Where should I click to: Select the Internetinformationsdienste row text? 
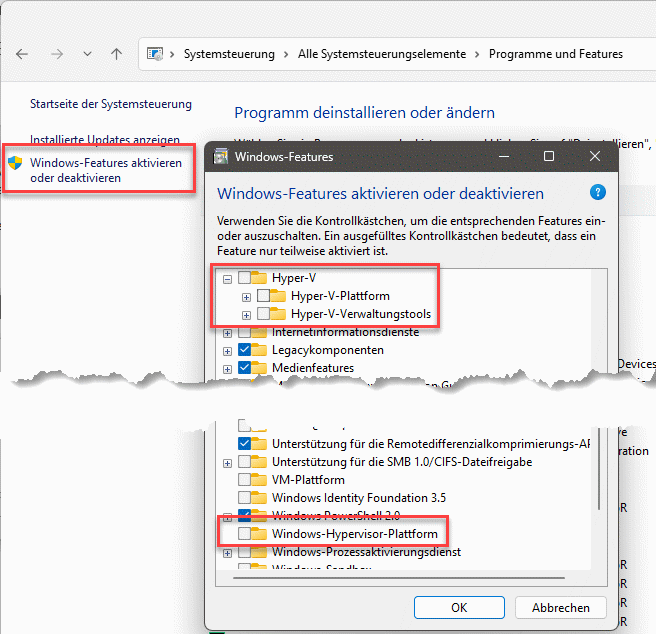click(x=346, y=332)
